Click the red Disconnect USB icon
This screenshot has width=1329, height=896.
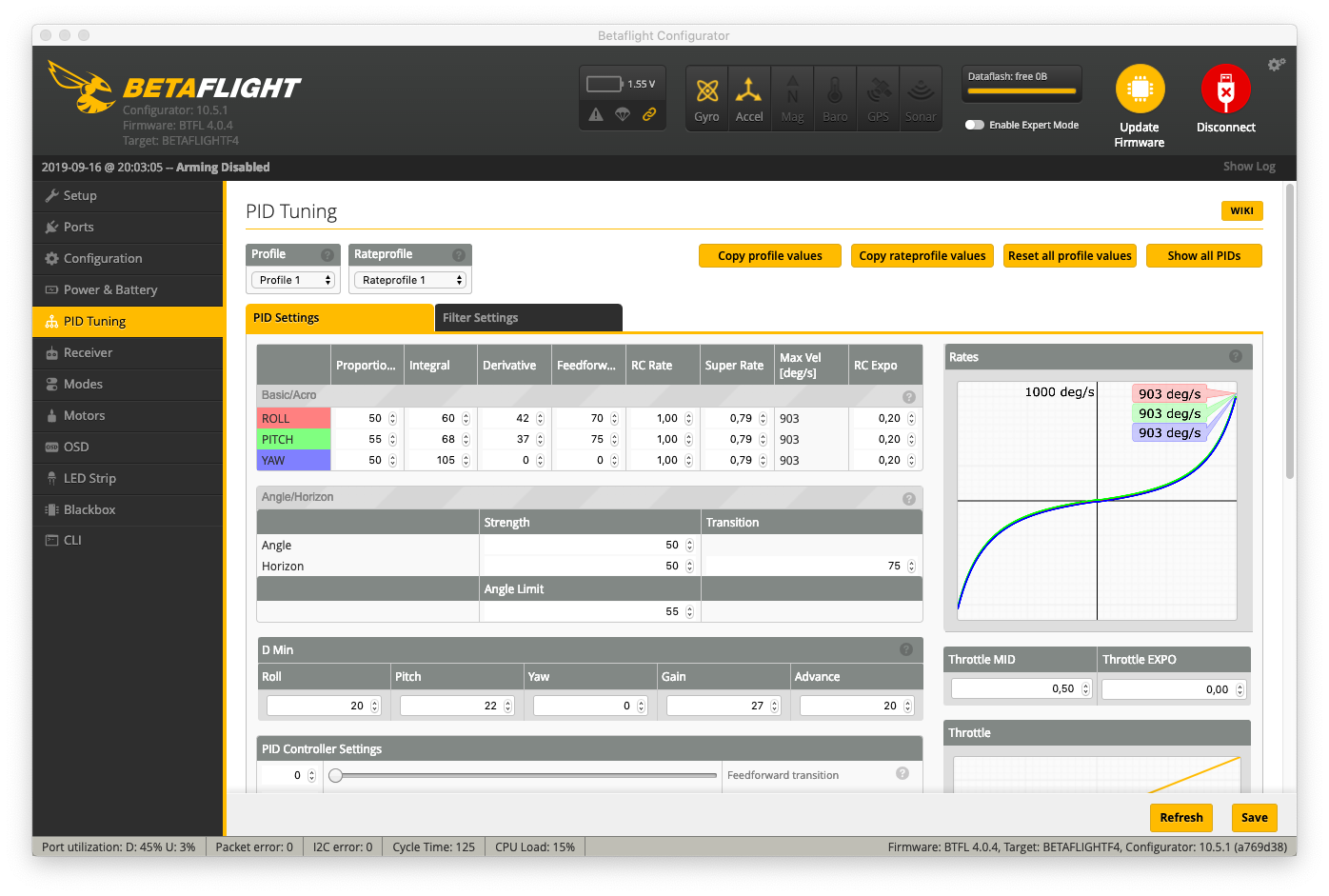point(1225,90)
